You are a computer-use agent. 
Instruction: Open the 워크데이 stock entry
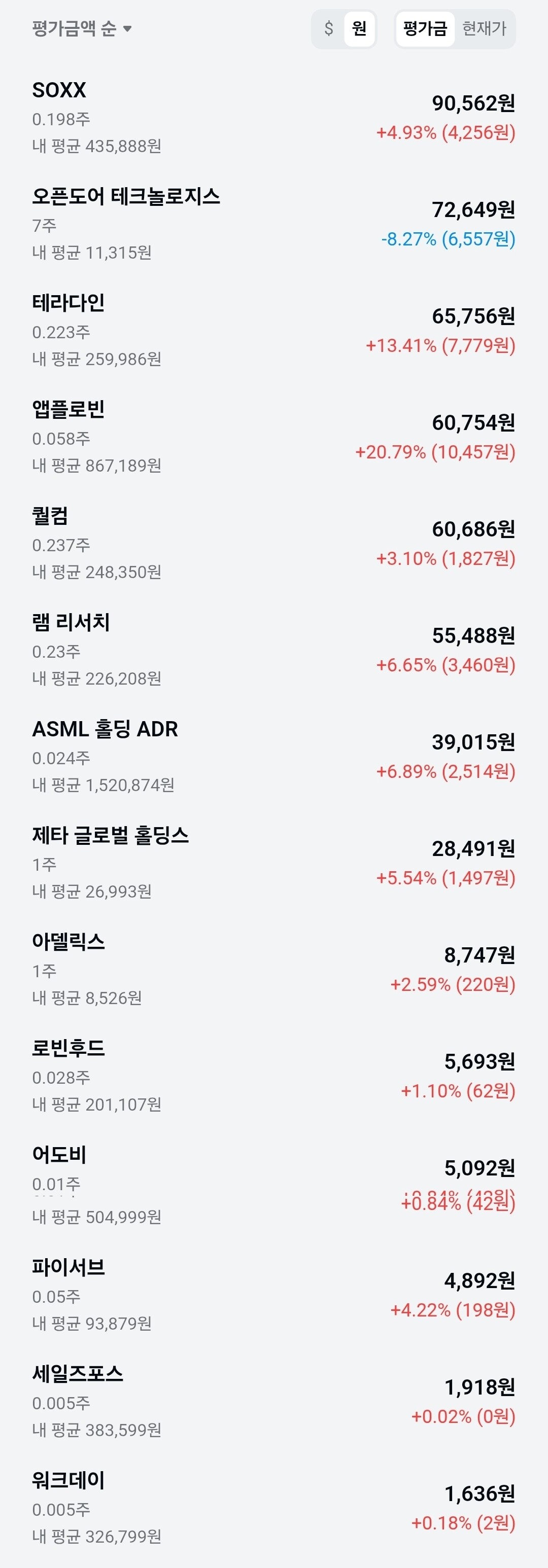click(274, 1508)
